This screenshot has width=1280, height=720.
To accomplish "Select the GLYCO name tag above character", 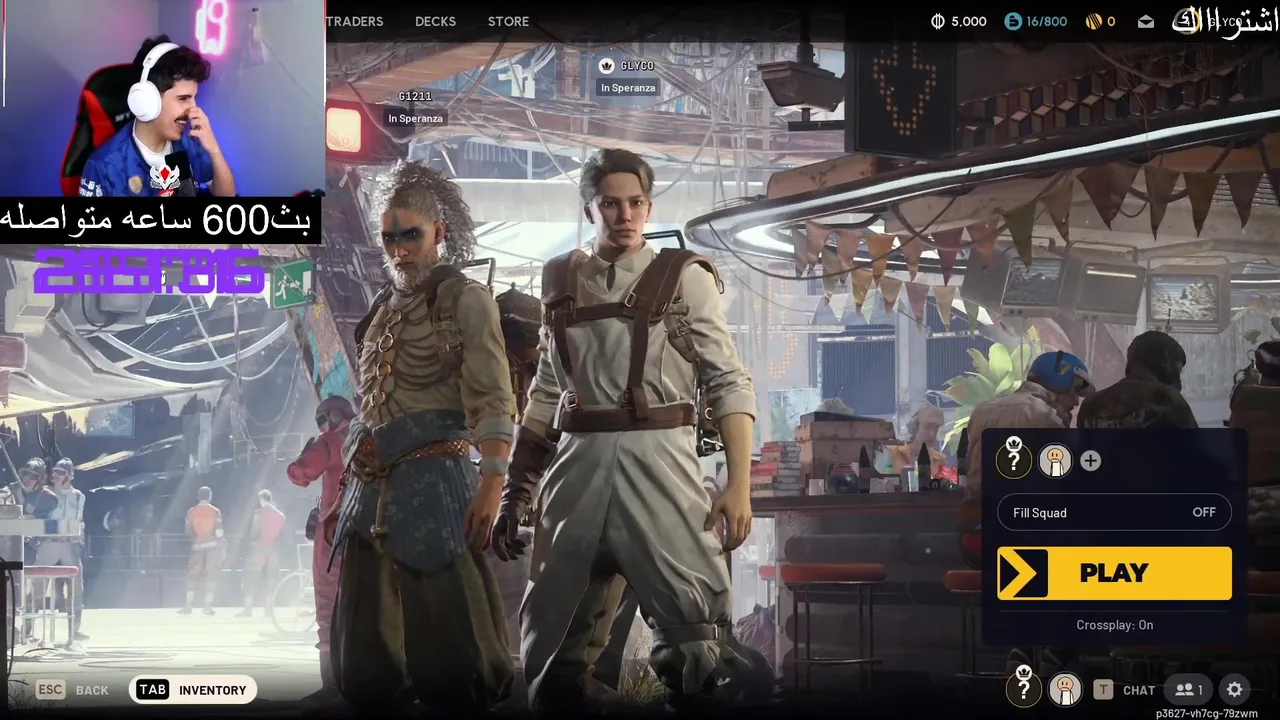I will click(637, 66).
